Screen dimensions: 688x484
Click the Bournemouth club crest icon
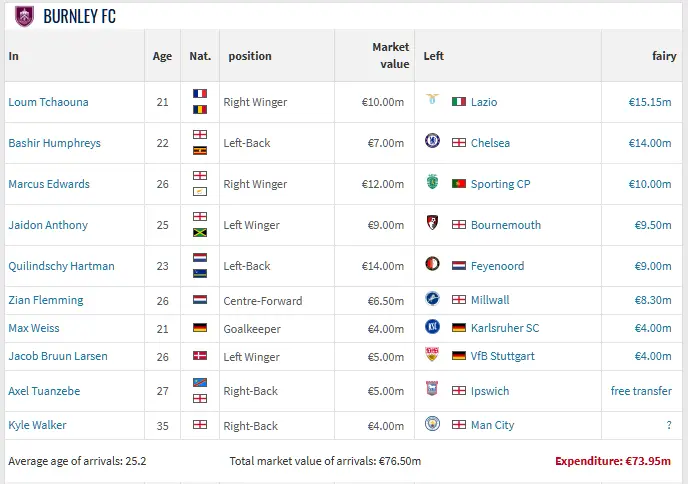click(x=432, y=224)
